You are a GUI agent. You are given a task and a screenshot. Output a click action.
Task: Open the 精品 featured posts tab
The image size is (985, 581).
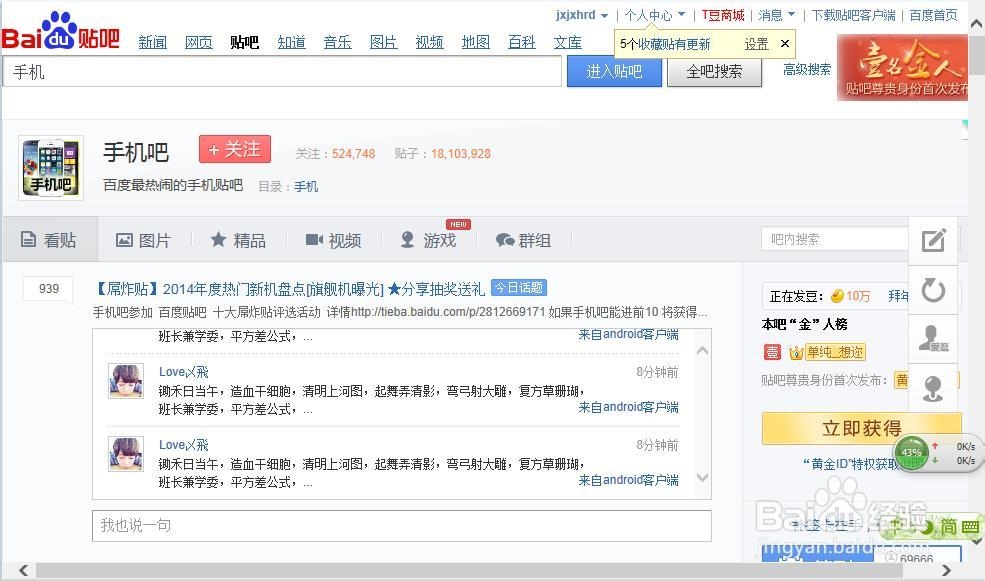238,240
